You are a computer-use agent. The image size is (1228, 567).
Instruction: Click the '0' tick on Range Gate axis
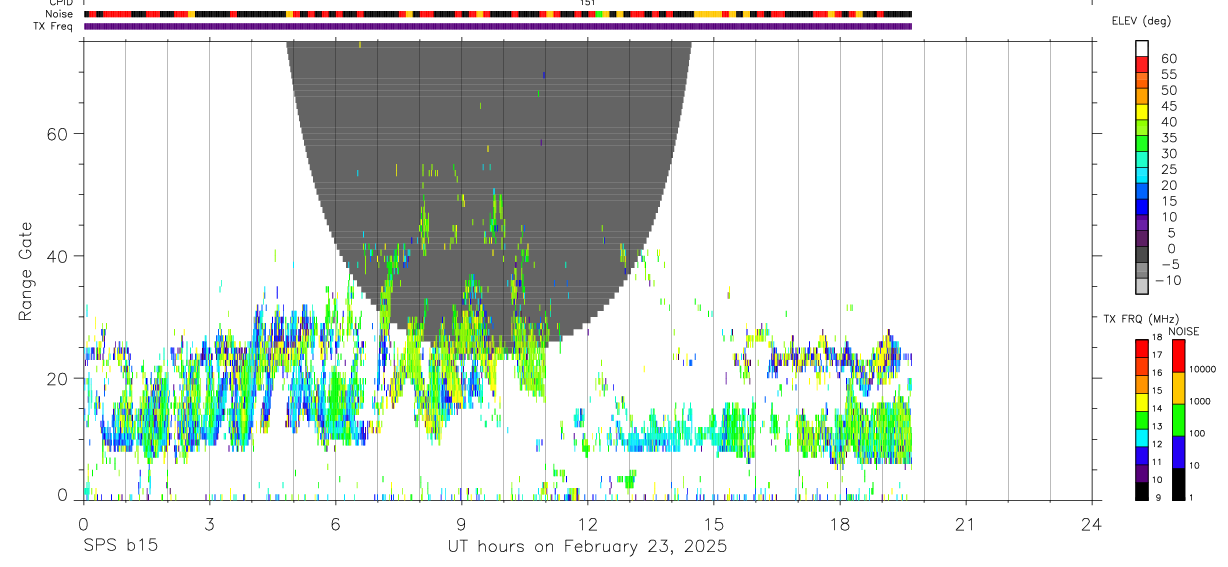[62, 494]
